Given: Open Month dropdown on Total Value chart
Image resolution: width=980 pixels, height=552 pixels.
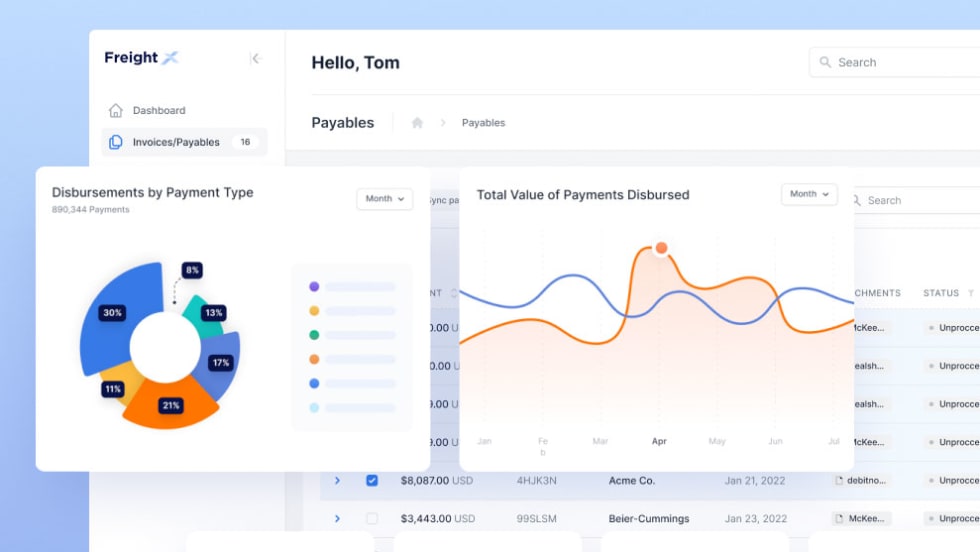Looking at the screenshot, I should [809, 194].
